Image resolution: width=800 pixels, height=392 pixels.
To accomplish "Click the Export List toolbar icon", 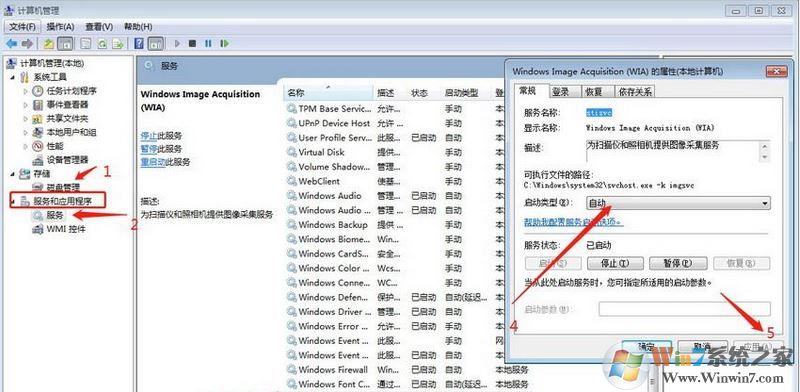I will tap(118, 44).
